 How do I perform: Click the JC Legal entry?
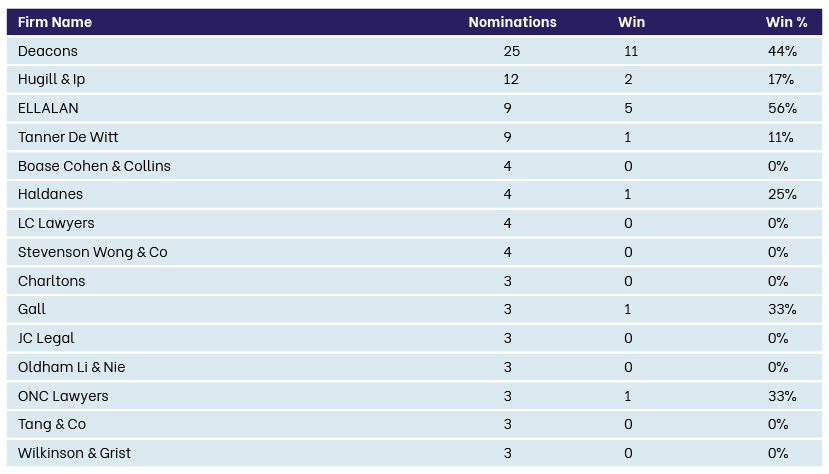click(46, 338)
